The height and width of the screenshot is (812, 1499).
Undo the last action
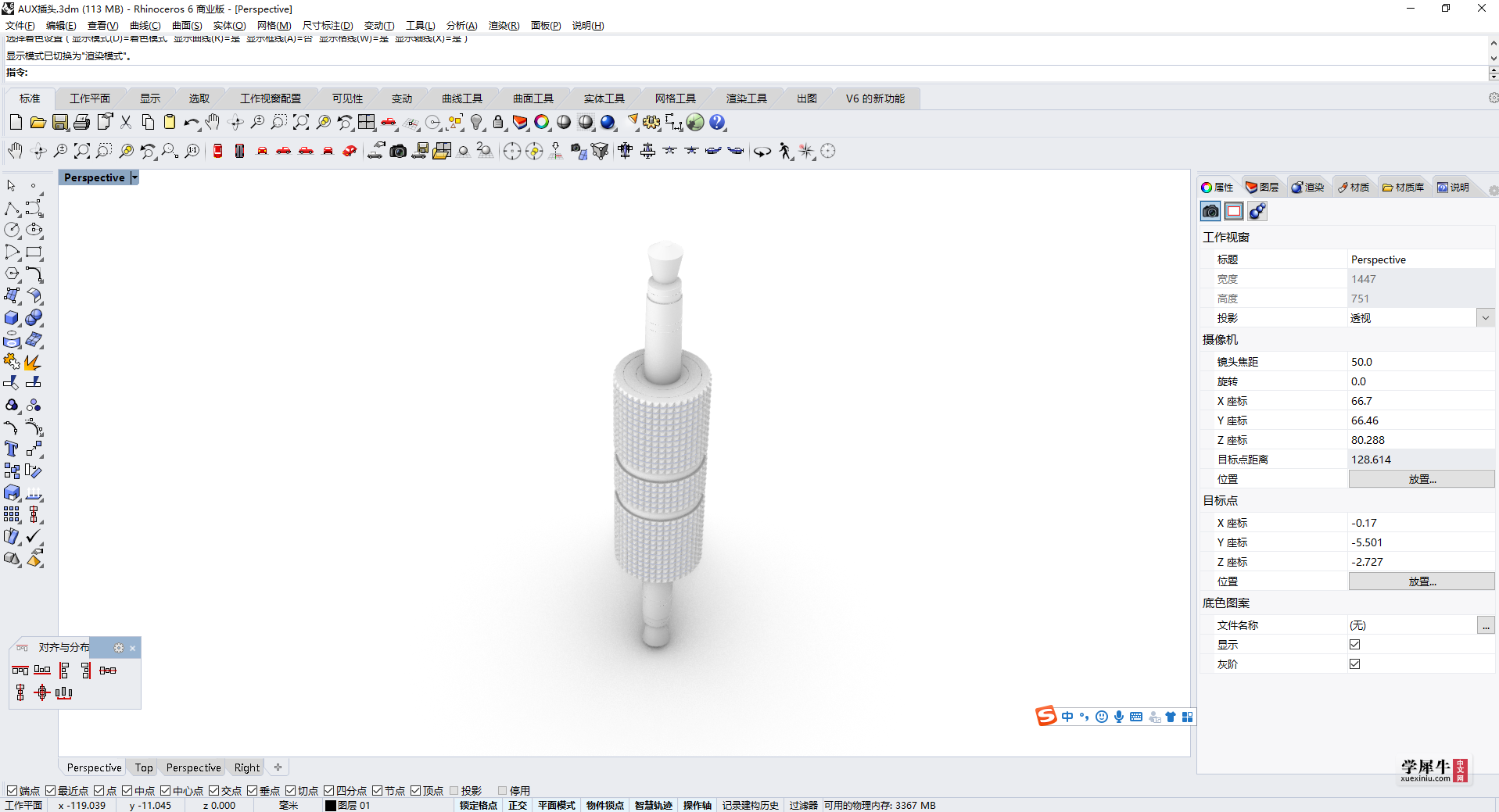192,122
